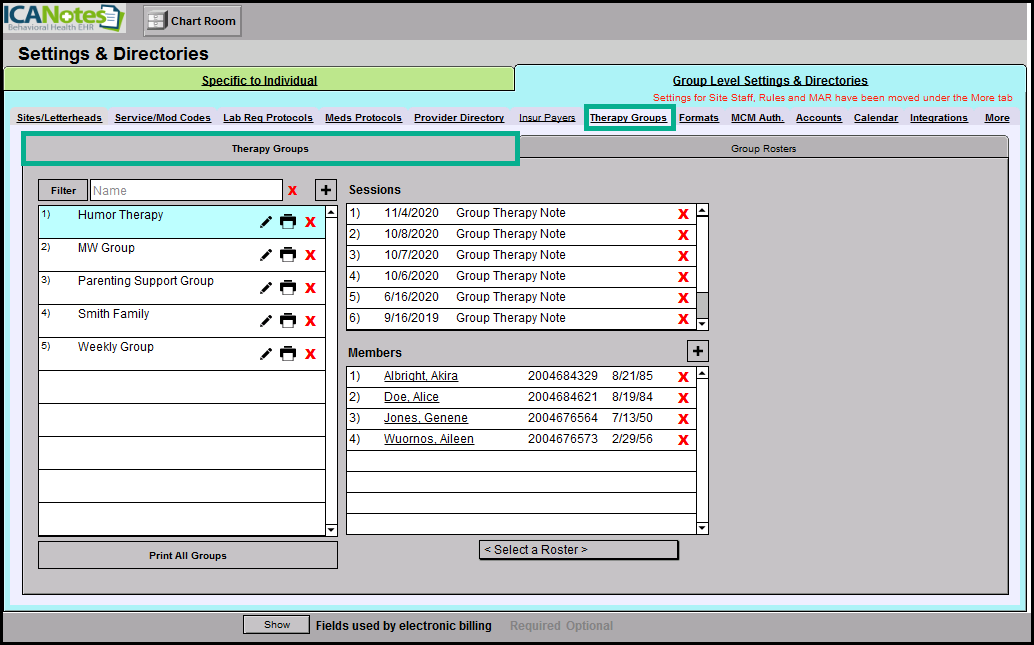Delete the Parenting Support Group with red X
Screen dimensions: 1034x645
coord(310,288)
